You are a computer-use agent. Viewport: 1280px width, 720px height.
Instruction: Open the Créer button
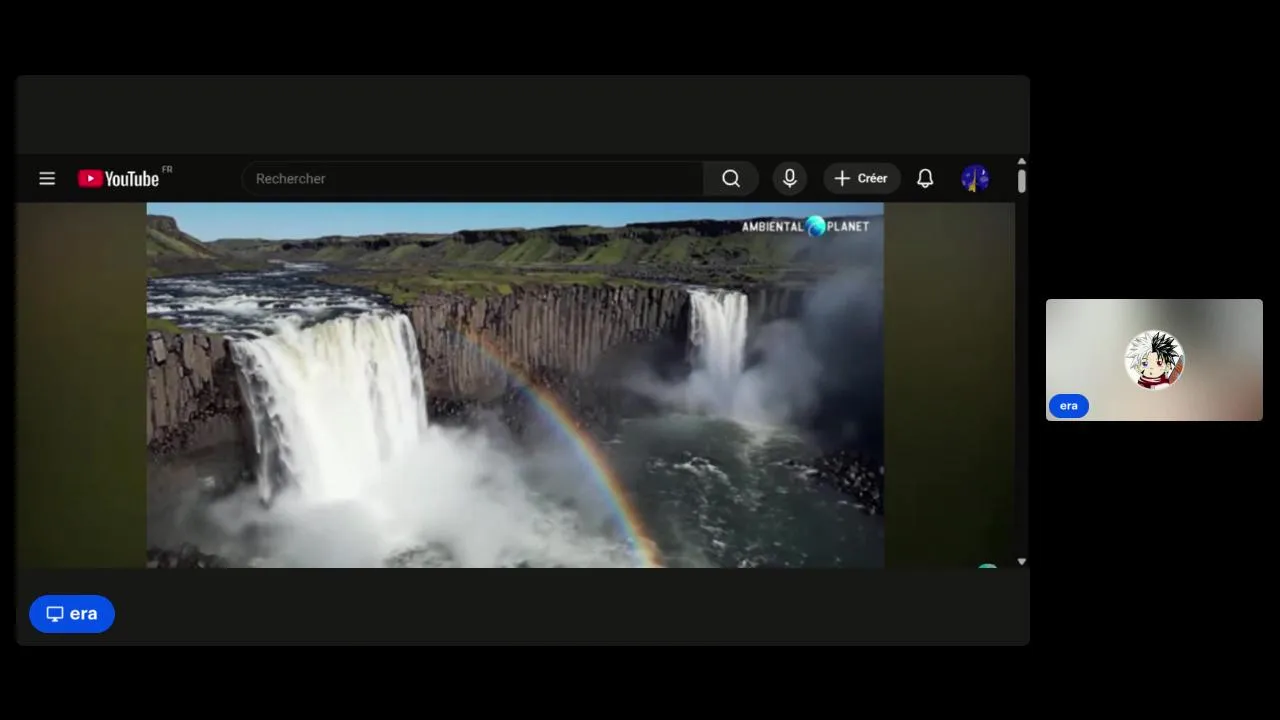pos(862,178)
